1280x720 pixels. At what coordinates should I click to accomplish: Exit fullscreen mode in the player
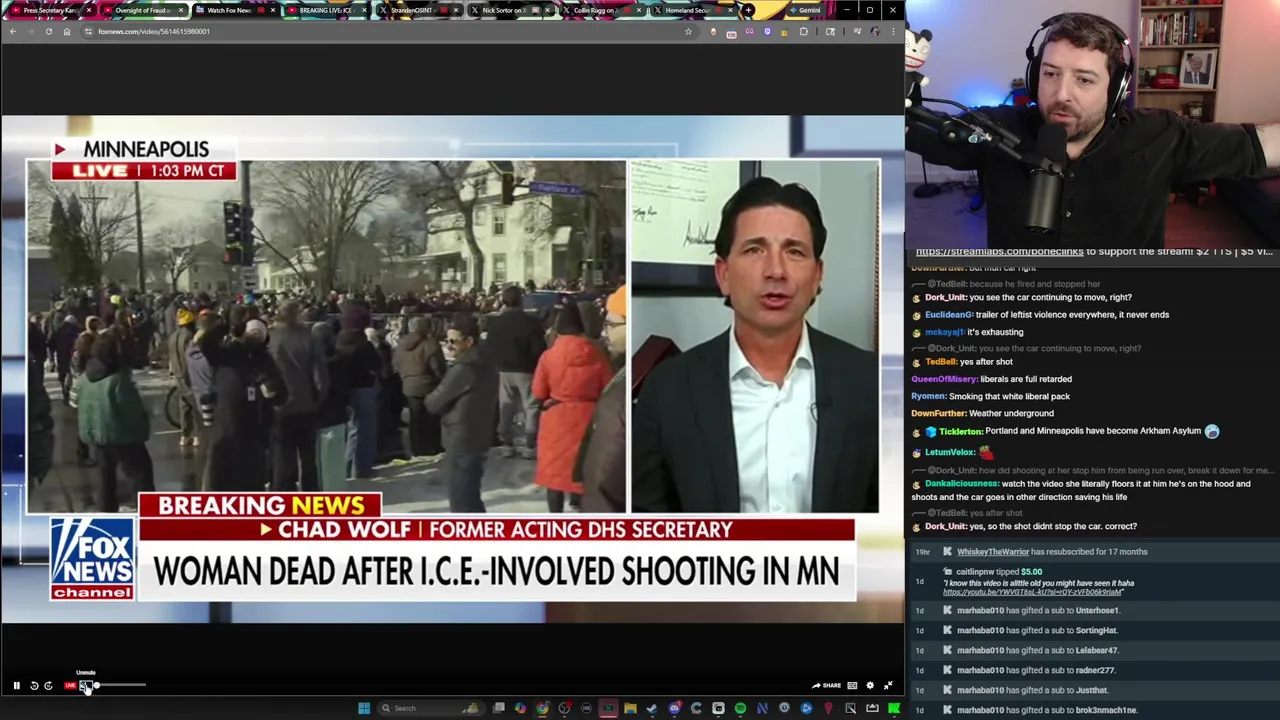[x=888, y=686]
